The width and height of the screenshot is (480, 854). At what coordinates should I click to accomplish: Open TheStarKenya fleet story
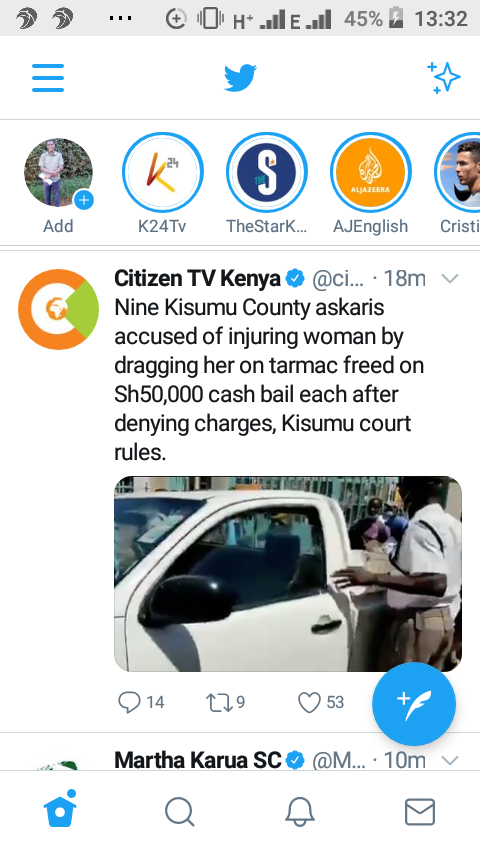[266, 173]
